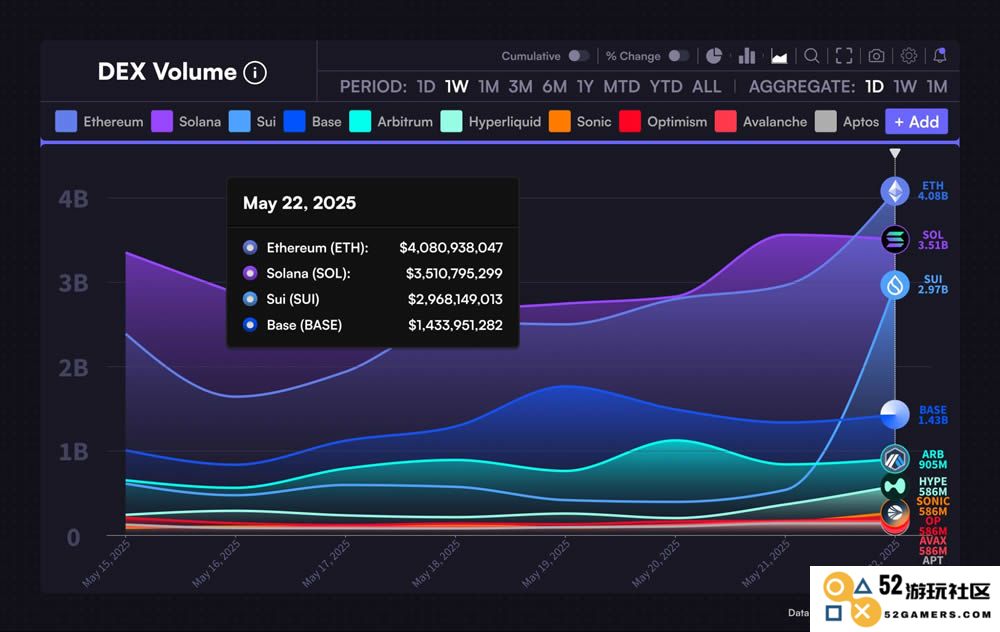This screenshot has width=1000, height=632.
Task: Click the tooltip date May 22, 2025
Action: (x=300, y=203)
